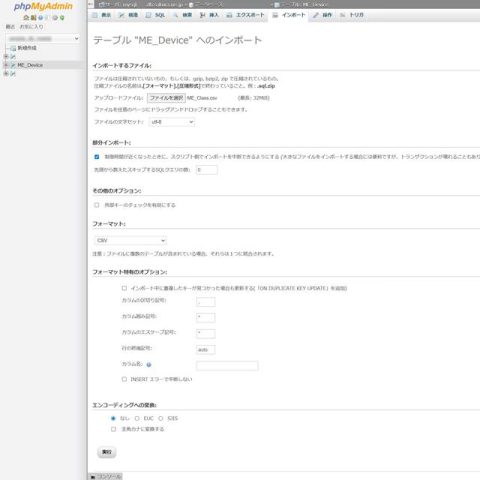This screenshot has width=480, height=480.
Task: Select the EUC encoding radio button
Action: coord(137,418)
